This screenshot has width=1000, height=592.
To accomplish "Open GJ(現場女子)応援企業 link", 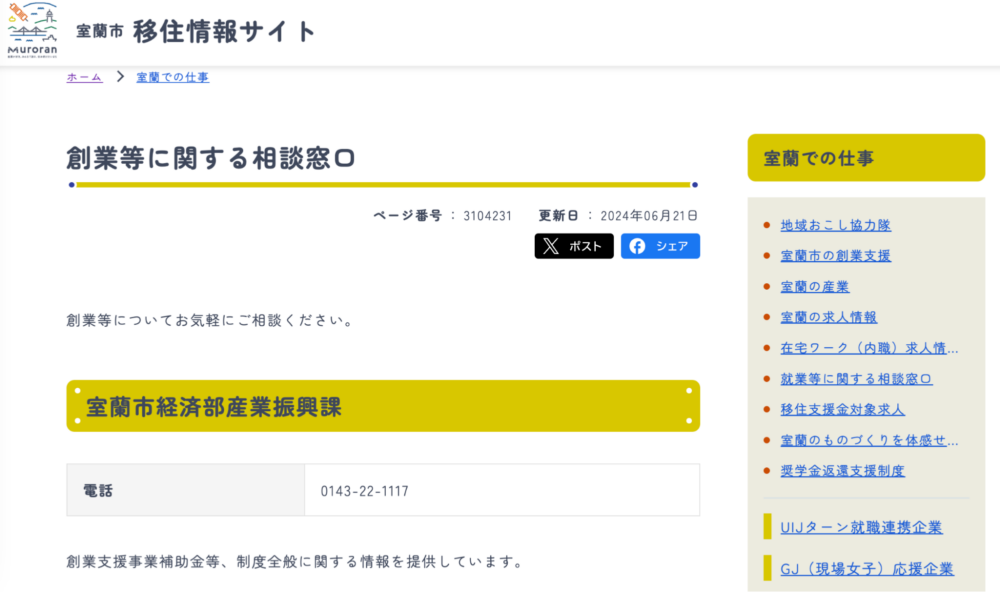I will point(866,569).
